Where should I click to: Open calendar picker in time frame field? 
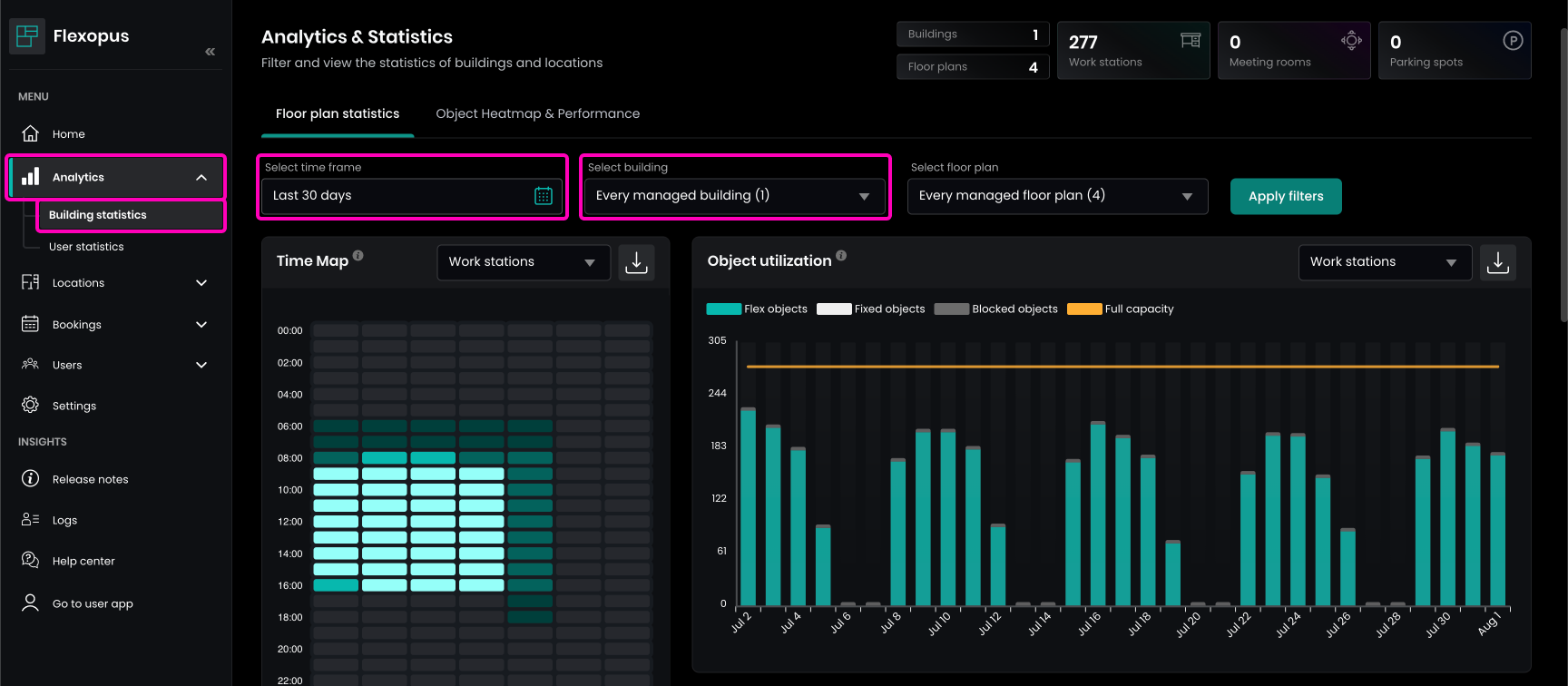(544, 196)
